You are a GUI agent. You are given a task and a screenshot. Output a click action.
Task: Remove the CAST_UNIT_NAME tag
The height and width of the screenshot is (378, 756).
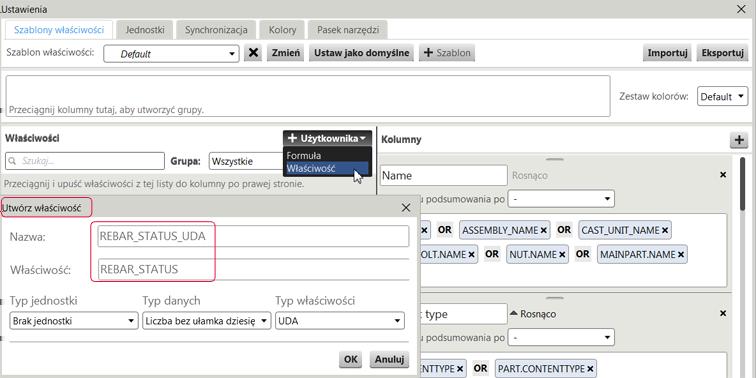pos(665,230)
